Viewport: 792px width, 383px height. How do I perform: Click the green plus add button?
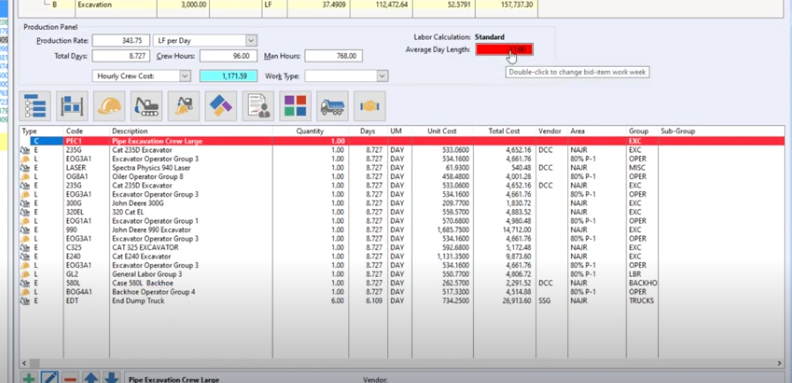tap(29, 378)
